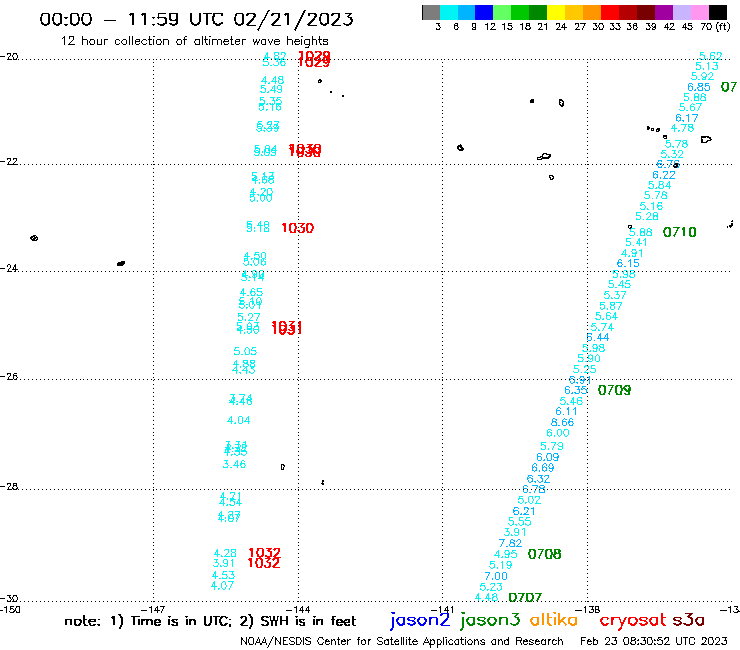Screen dimensions: 740x650
Task: Click the 's3a' satellite legend label
Action: click(688, 620)
